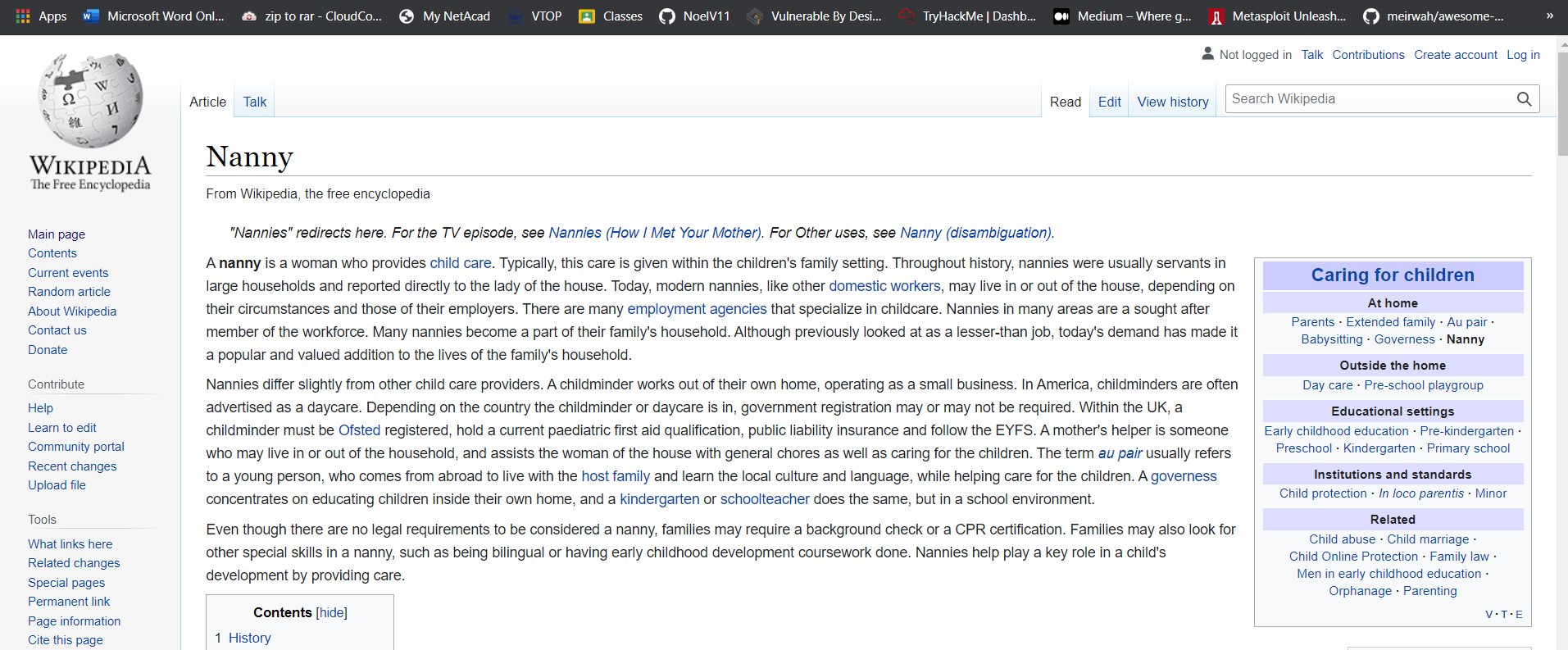1568x650 pixels.
Task: Open What links here tool
Action: 70,544
